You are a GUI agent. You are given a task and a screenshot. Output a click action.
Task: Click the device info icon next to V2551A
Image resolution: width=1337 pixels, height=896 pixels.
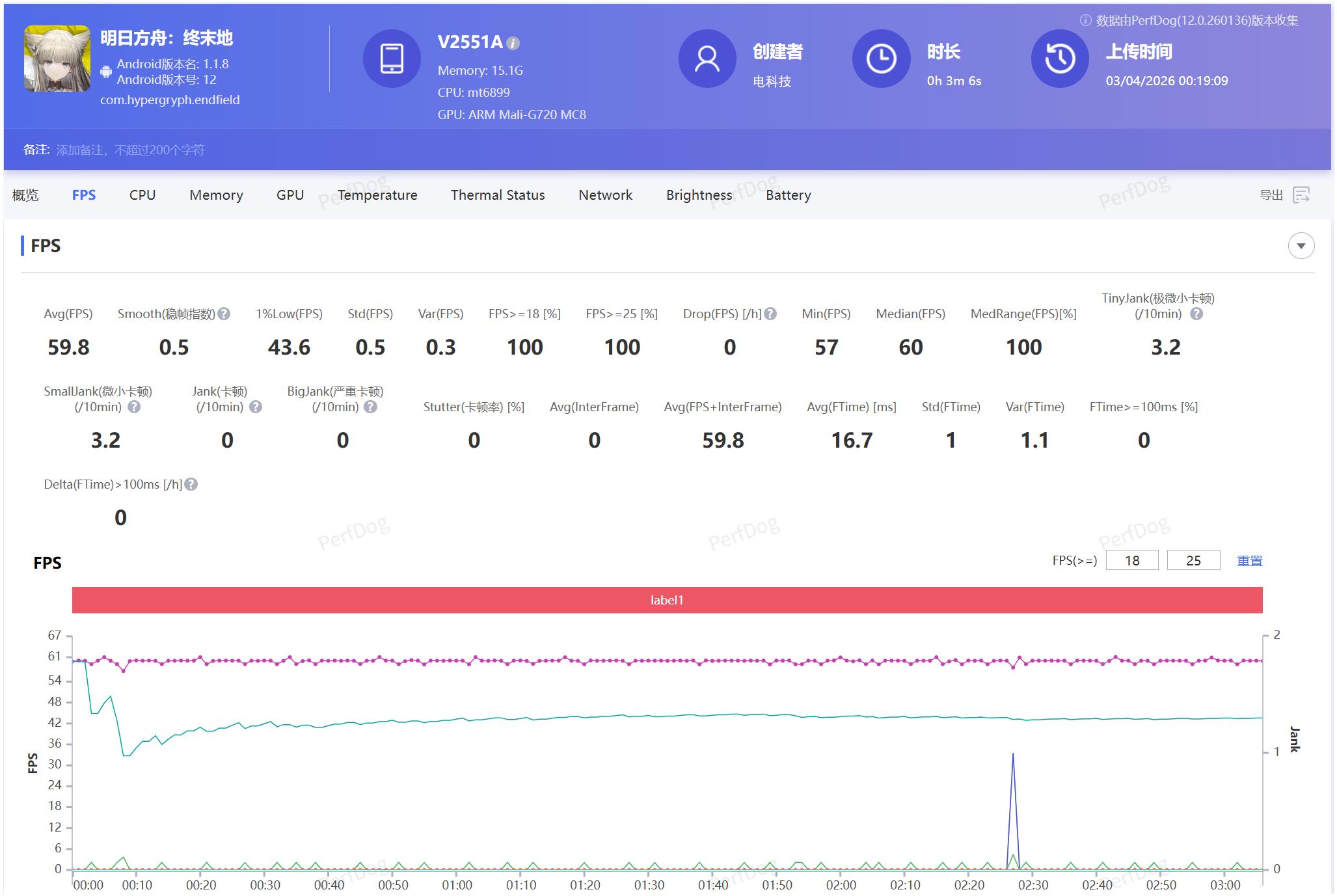pyautogui.click(x=513, y=44)
